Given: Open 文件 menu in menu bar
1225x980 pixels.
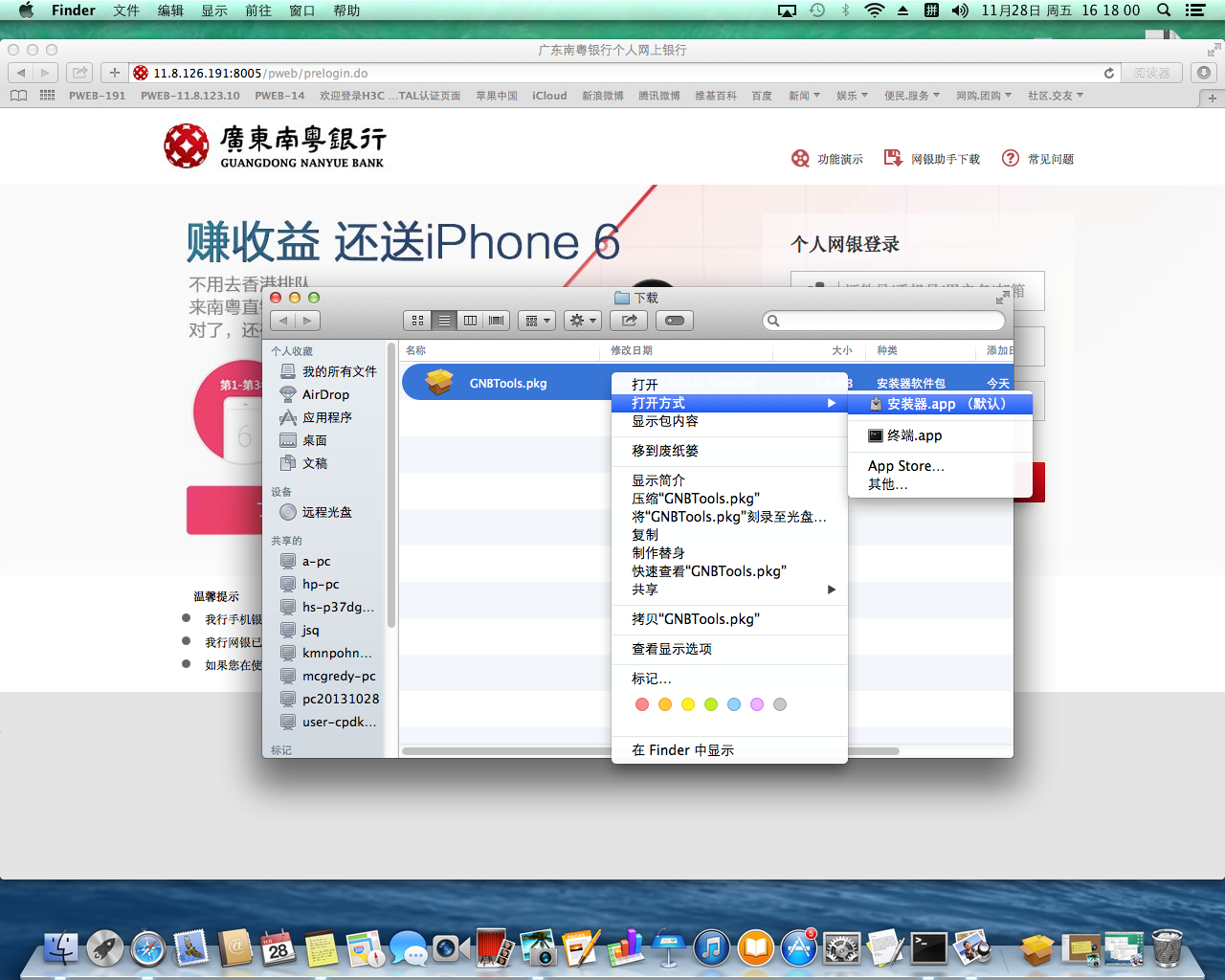Looking at the screenshot, I should click(126, 11).
